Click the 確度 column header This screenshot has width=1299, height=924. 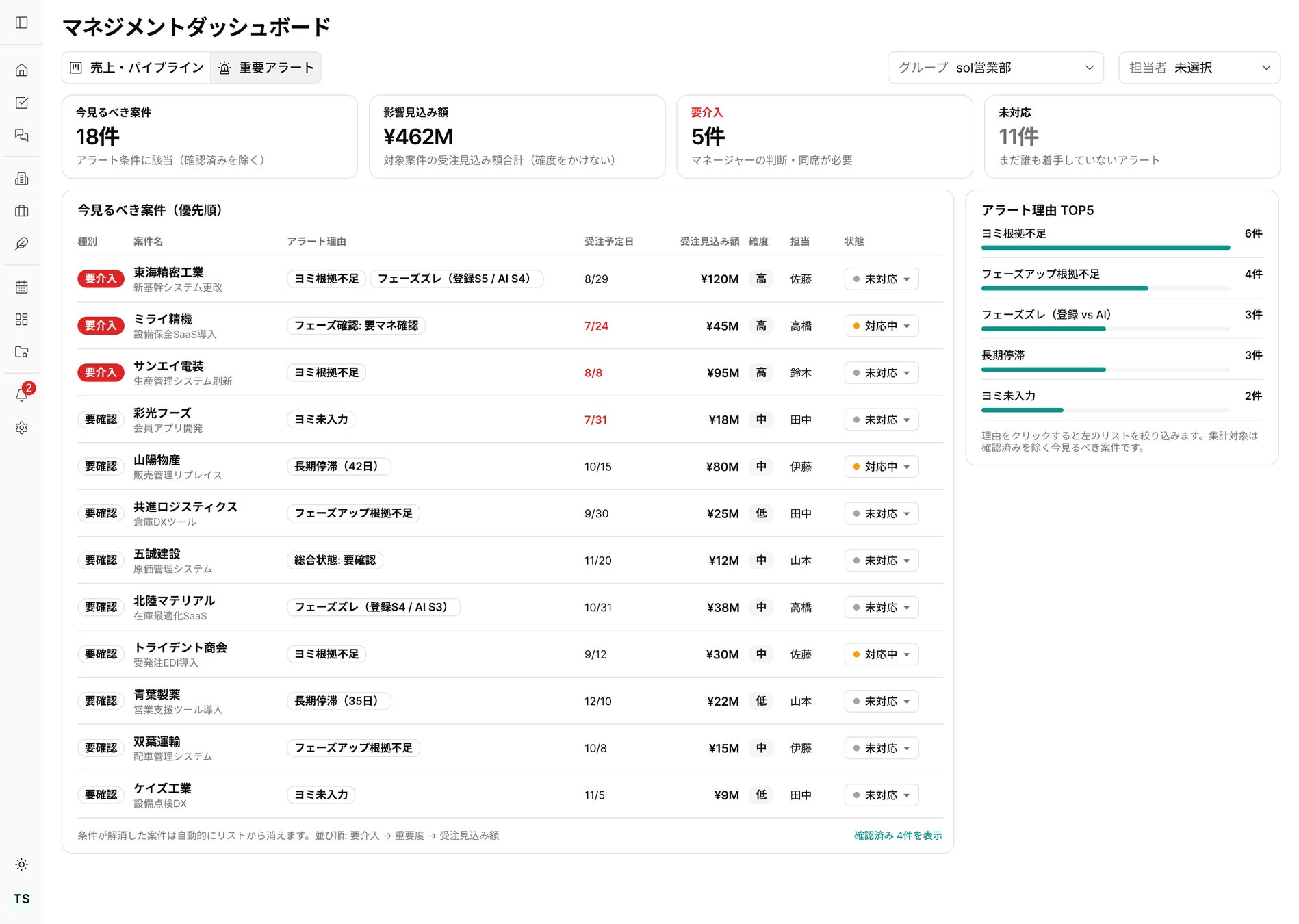758,242
